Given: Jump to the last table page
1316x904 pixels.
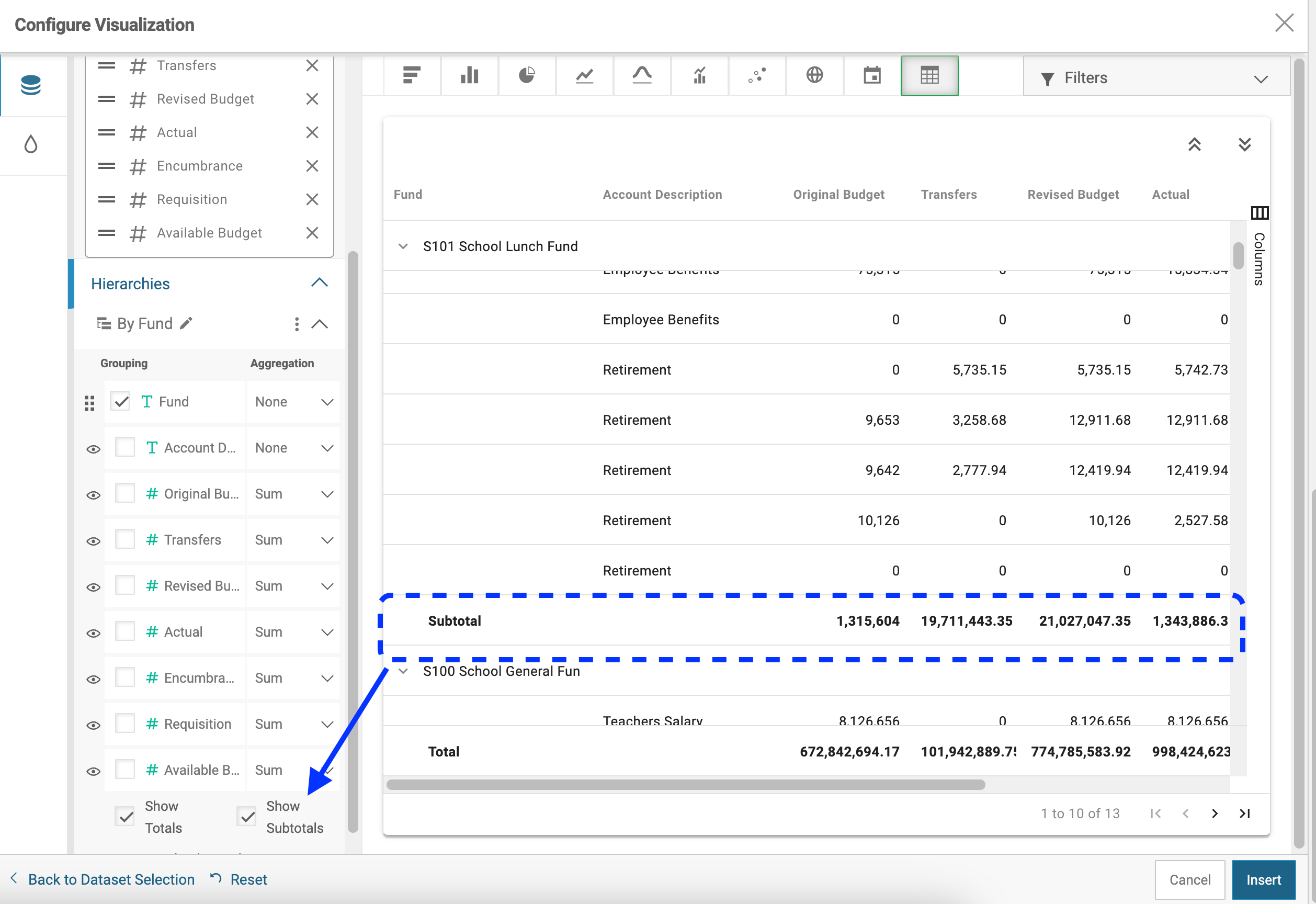Looking at the screenshot, I should click(1245, 814).
